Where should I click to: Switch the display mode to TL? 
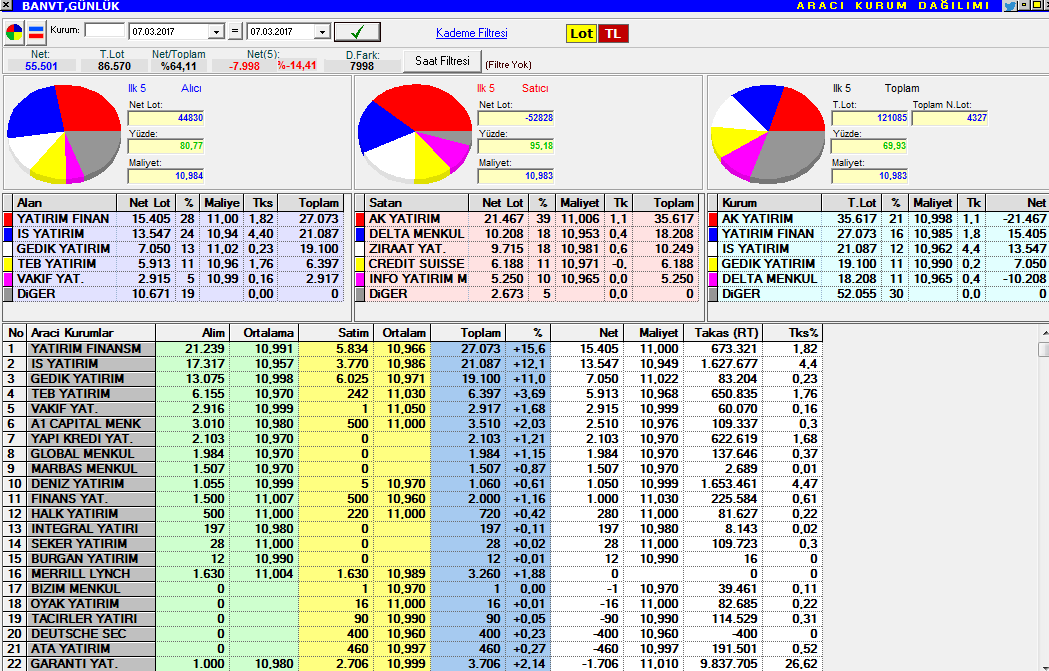coord(613,33)
